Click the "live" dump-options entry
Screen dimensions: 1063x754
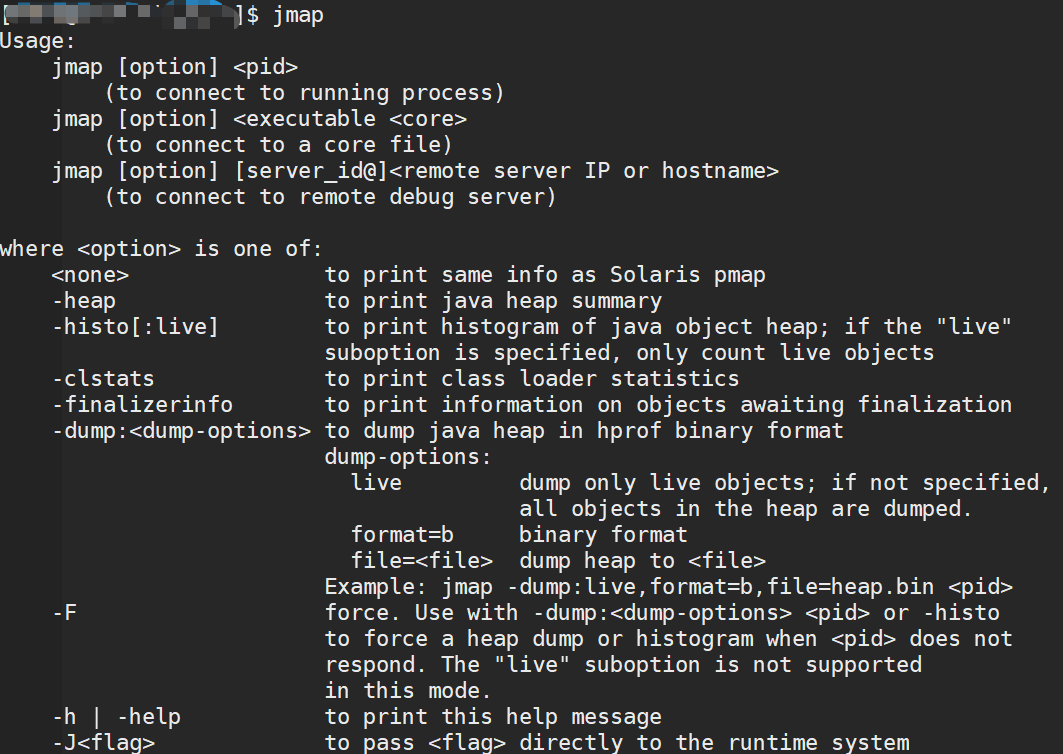(376, 483)
